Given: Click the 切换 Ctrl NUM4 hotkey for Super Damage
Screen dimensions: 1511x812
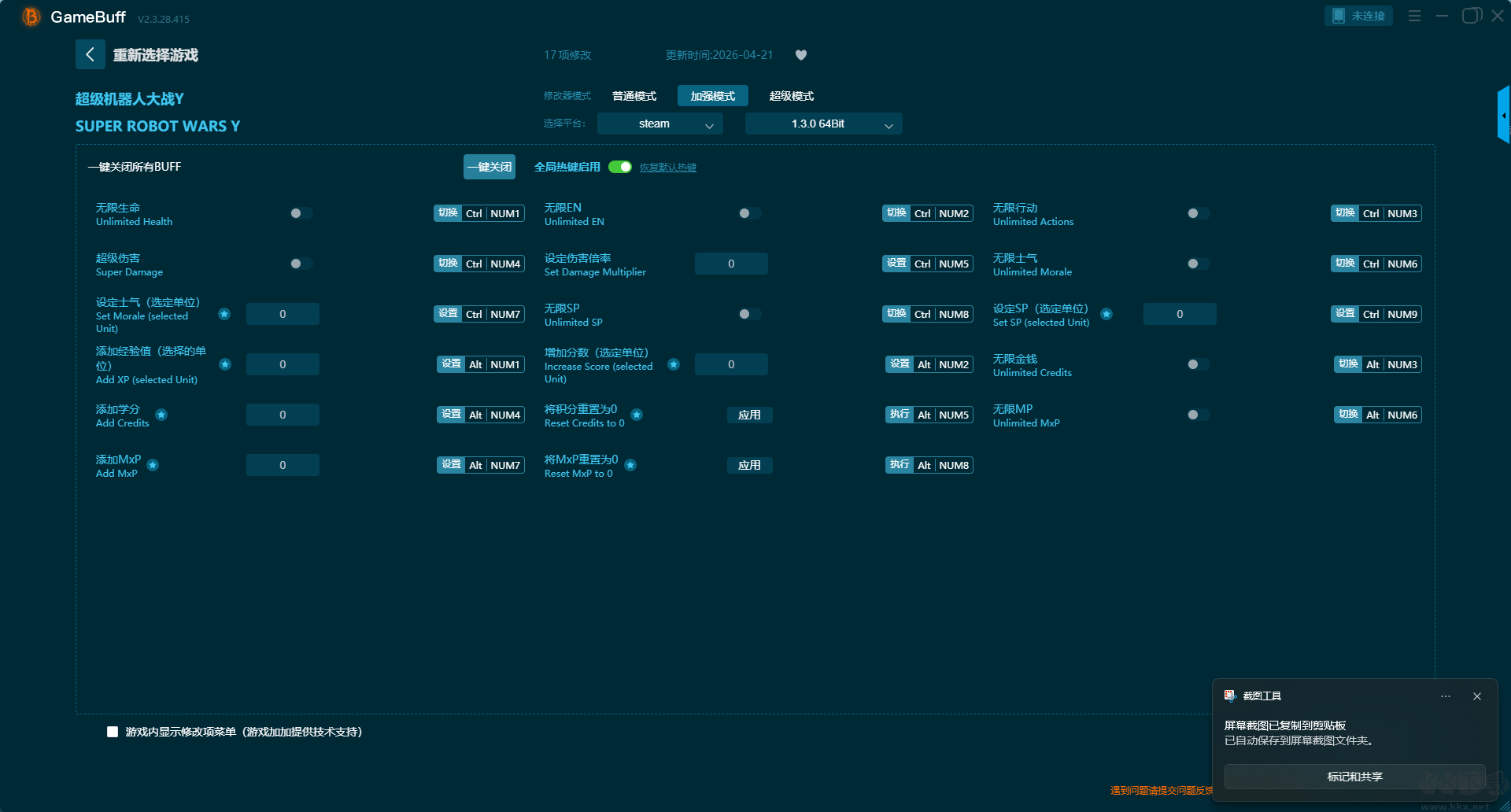Looking at the screenshot, I should [479, 264].
